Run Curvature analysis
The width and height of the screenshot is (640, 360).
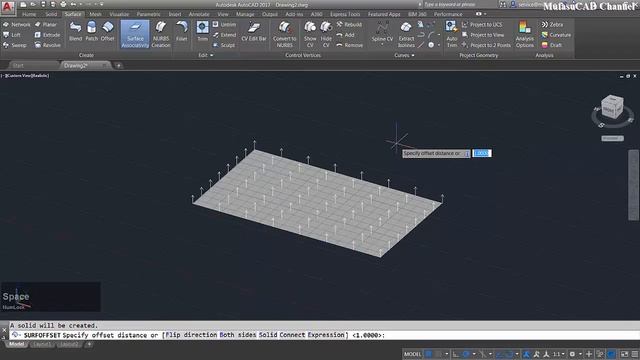pyautogui.click(x=556, y=35)
